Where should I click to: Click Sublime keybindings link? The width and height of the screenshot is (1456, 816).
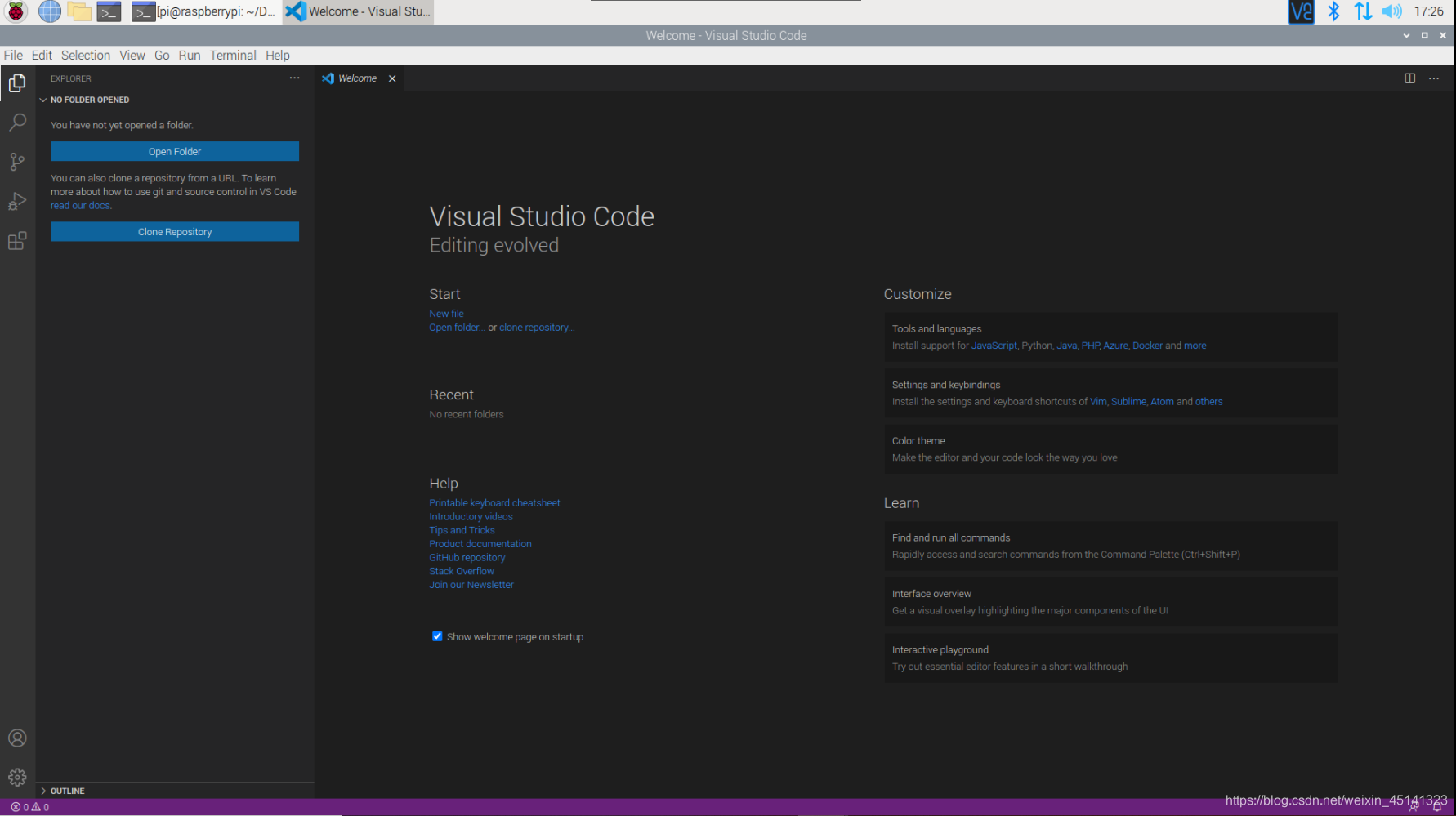coord(1128,402)
